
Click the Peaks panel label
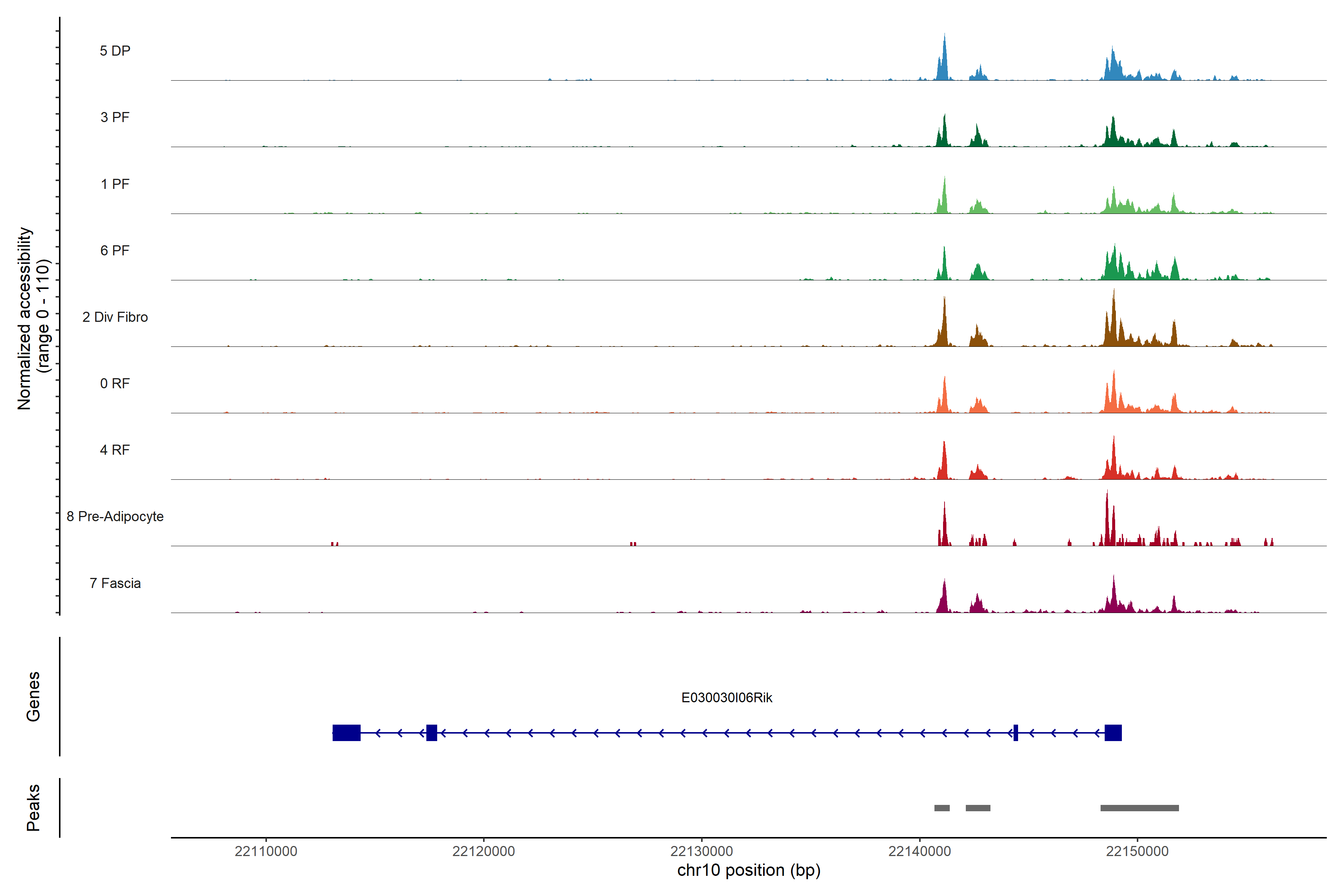tap(33, 808)
